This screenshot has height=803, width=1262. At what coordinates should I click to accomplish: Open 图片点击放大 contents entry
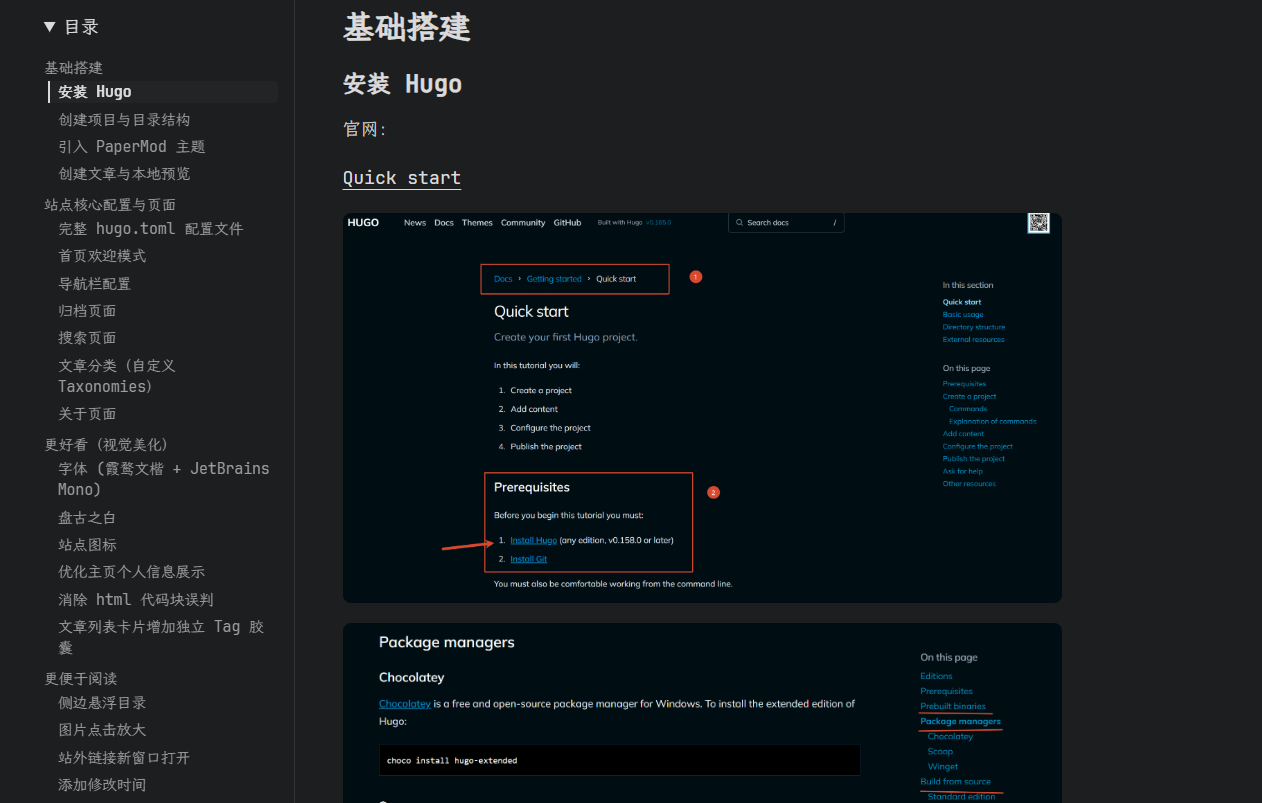pyautogui.click(x=102, y=730)
